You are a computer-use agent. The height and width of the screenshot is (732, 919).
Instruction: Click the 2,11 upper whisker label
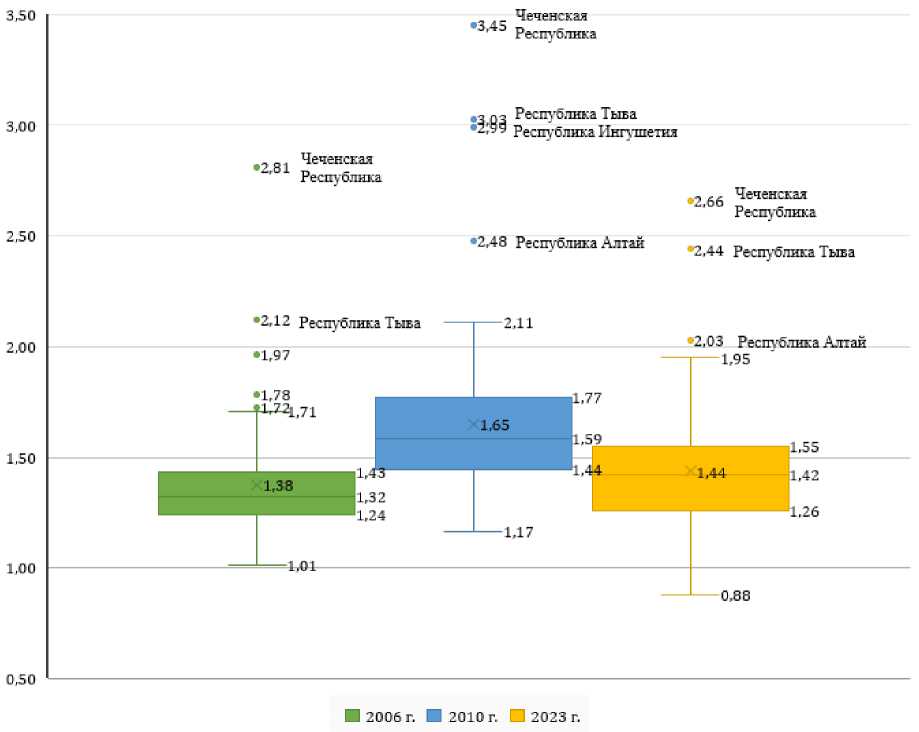click(518, 323)
